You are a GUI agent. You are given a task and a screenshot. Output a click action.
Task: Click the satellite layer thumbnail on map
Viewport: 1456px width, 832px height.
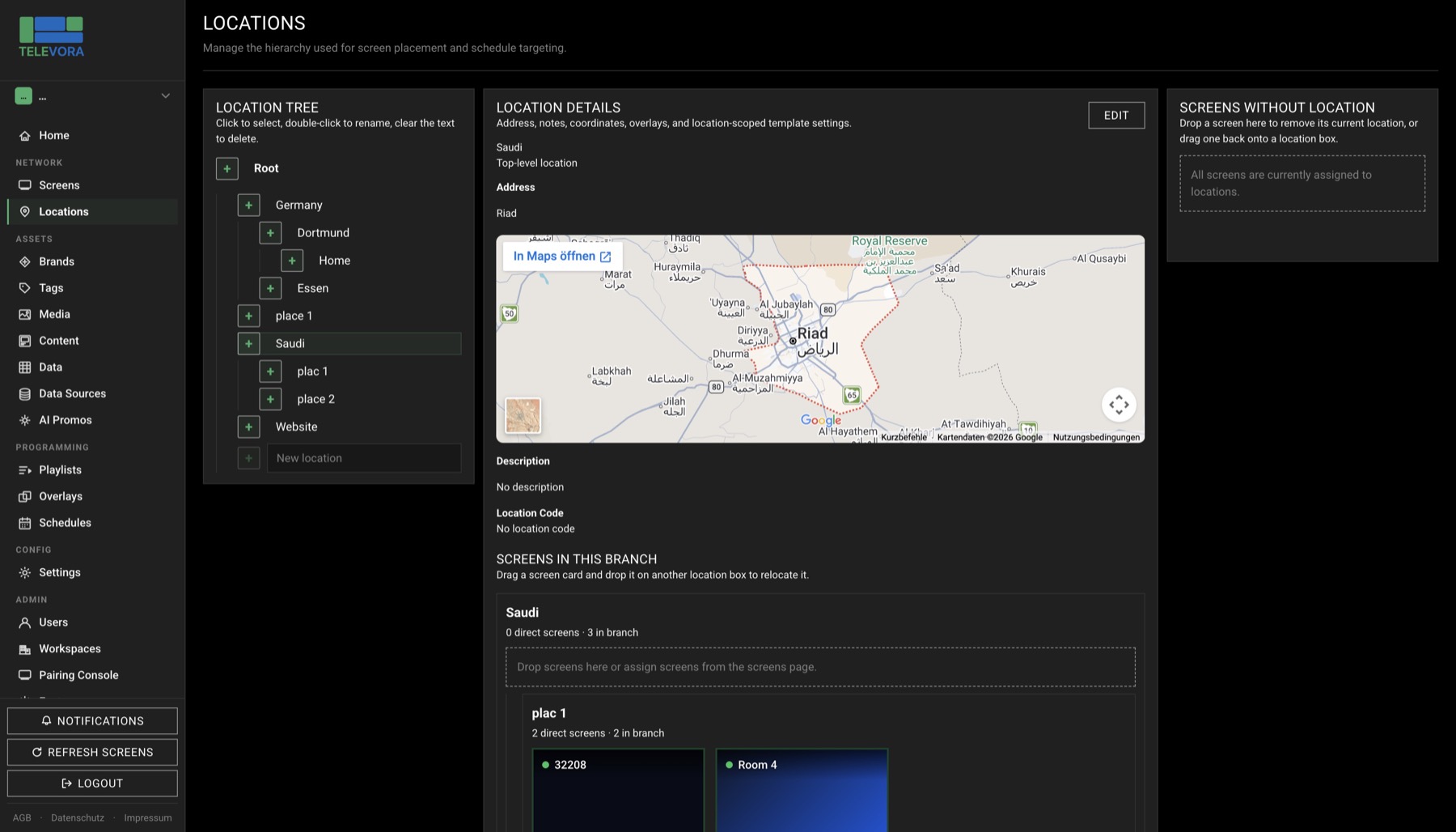click(x=523, y=416)
